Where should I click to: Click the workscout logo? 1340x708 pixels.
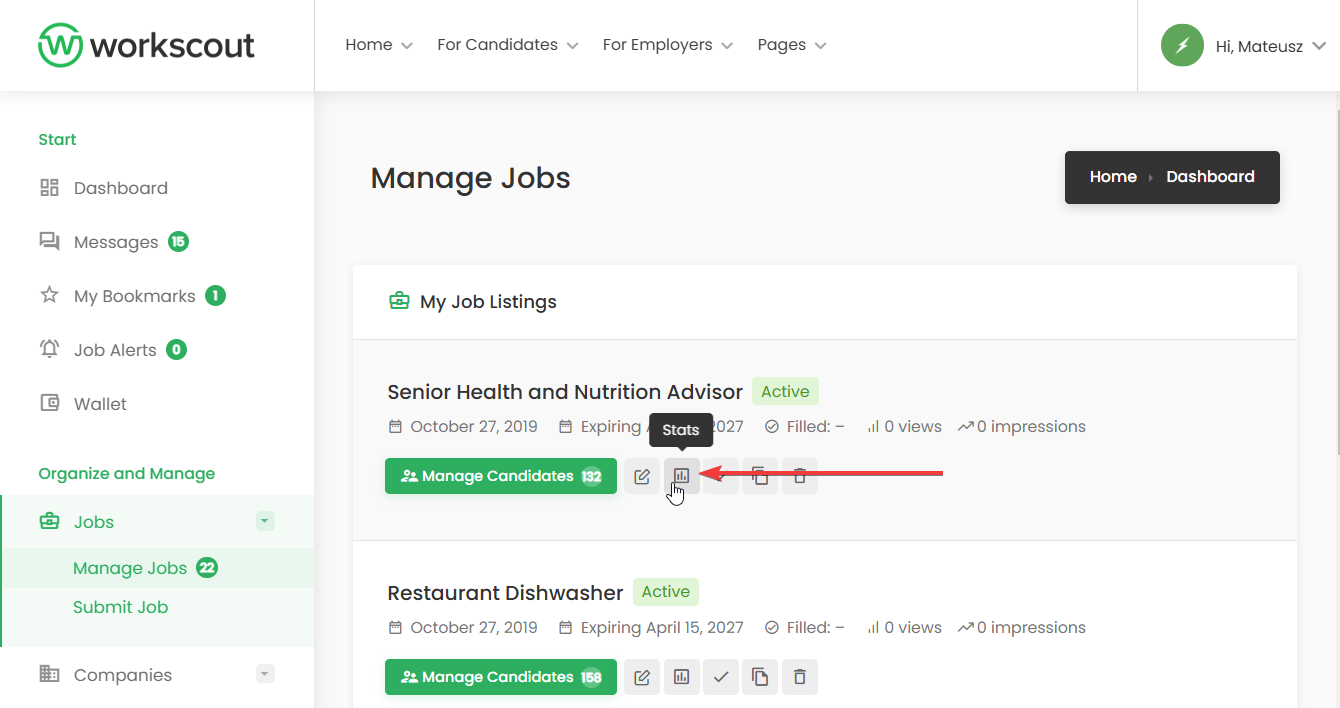click(x=147, y=45)
